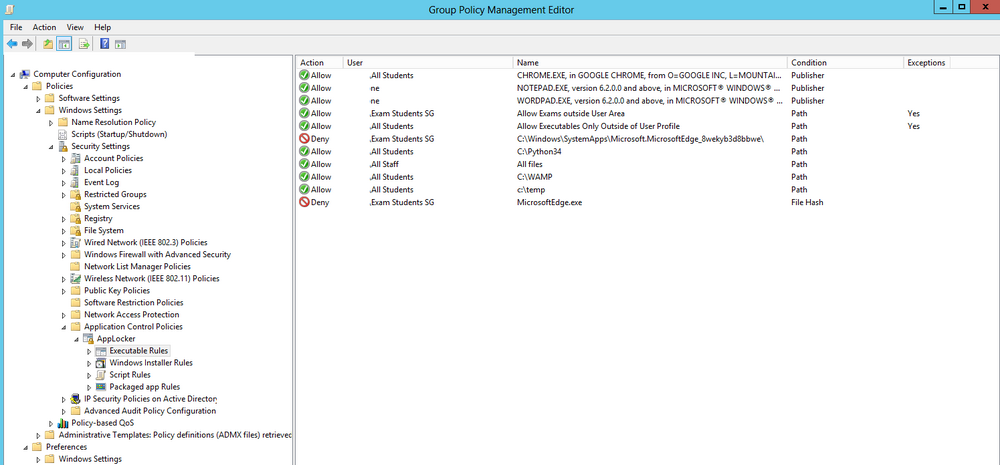Click red Deny icon on MicrosoftEdge.exe rule
The height and width of the screenshot is (465, 1000).
pos(304,202)
